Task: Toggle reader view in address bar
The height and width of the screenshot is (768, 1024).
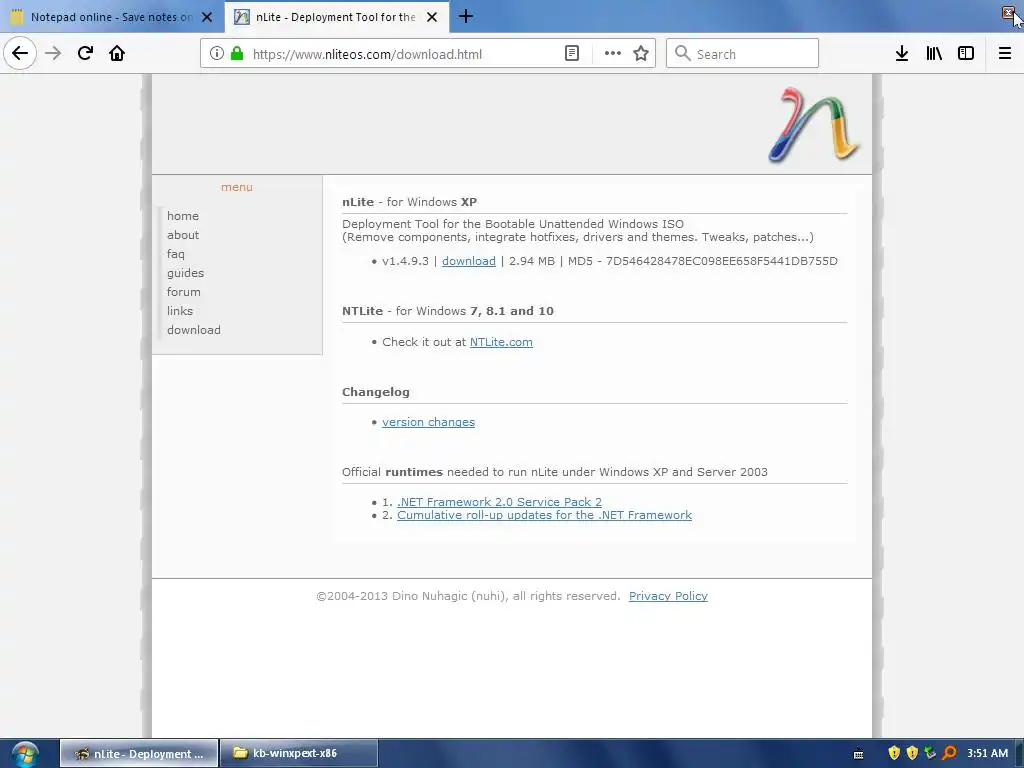Action: click(x=572, y=54)
